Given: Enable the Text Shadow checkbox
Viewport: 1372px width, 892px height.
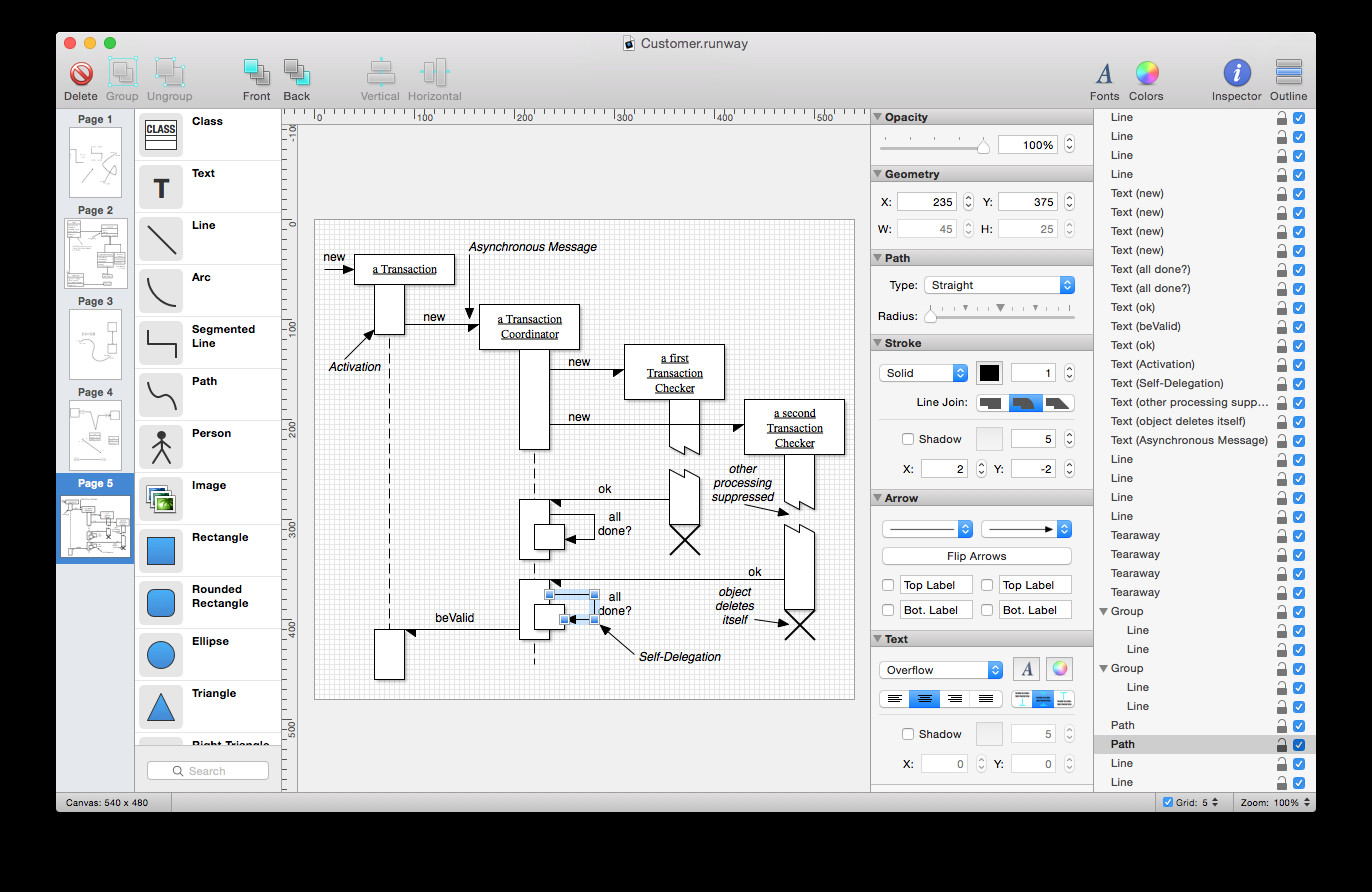Looking at the screenshot, I should 908,734.
